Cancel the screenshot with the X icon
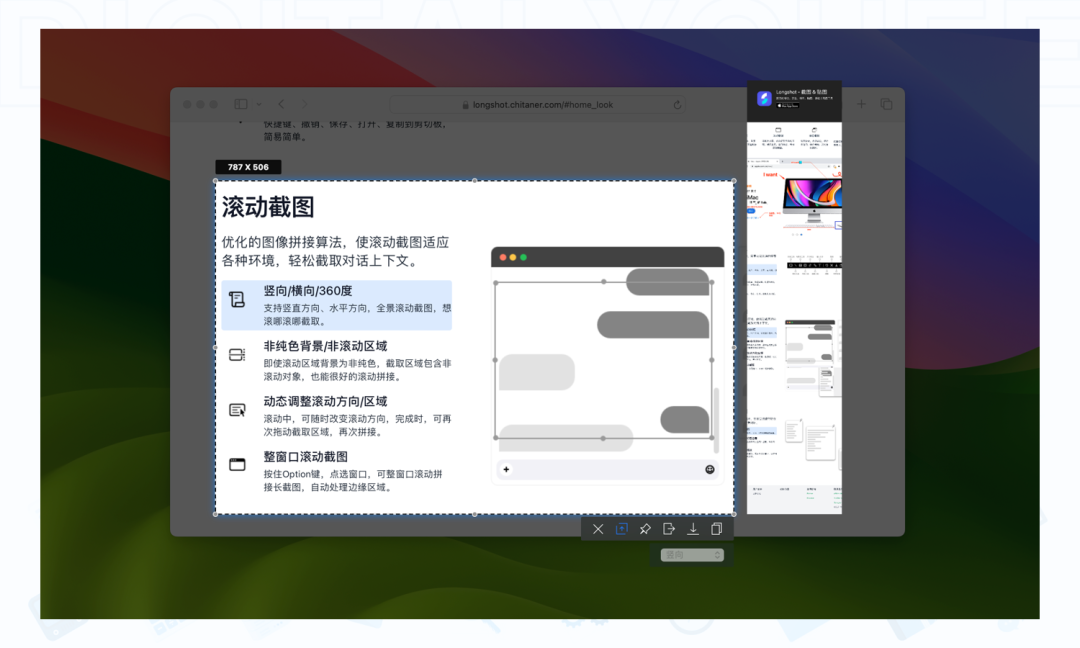The height and width of the screenshot is (648, 1080). point(598,529)
